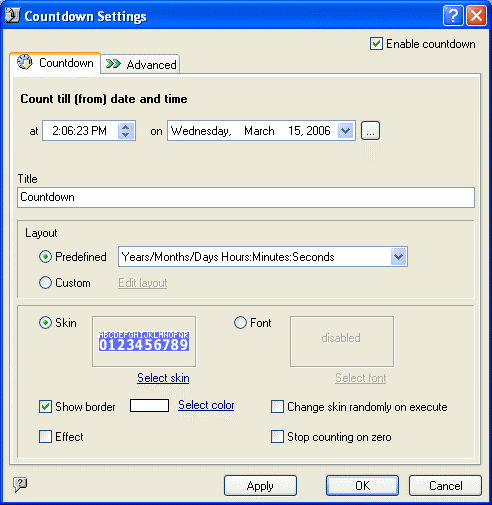Open the Countdown tab
492x505 pixels.
(x=55, y=63)
